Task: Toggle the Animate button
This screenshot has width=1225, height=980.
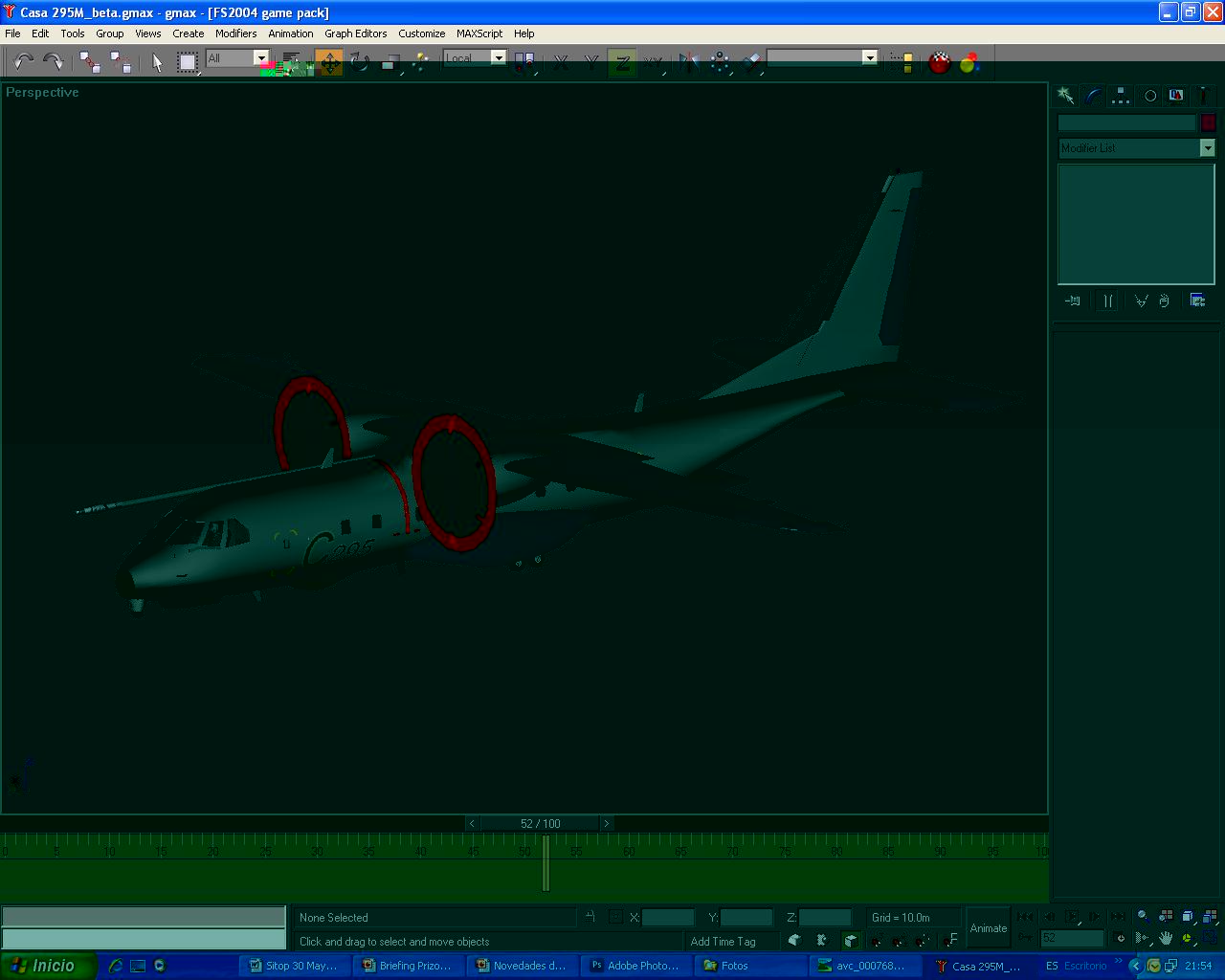Action: pos(988,927)
